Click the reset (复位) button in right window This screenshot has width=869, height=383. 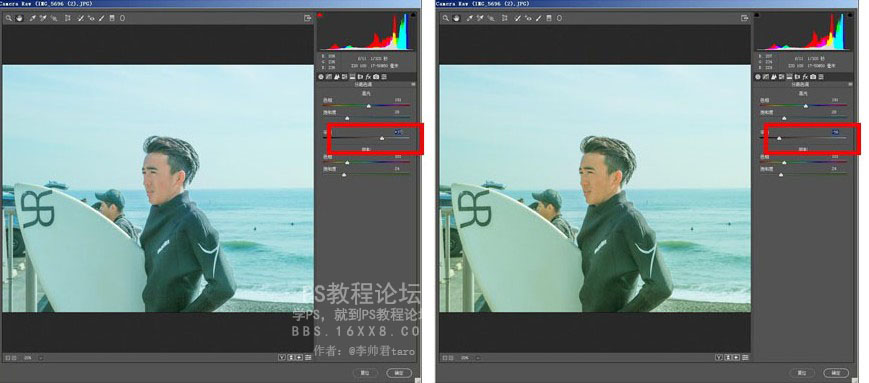(801, 372)
